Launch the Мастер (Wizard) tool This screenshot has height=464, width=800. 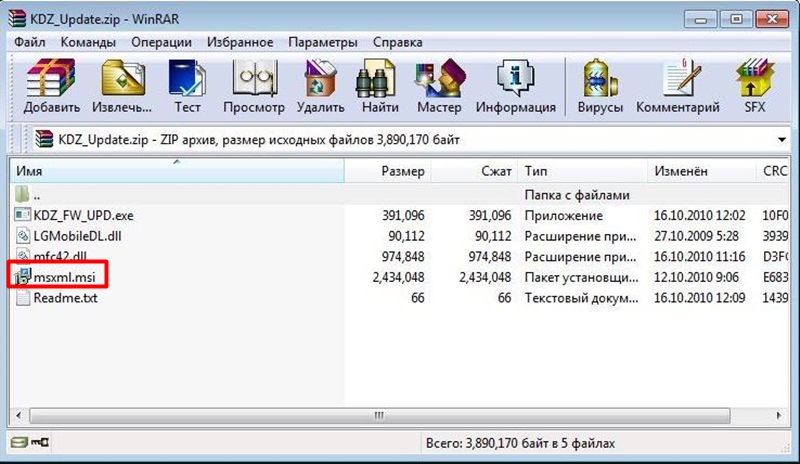[439, 77]
